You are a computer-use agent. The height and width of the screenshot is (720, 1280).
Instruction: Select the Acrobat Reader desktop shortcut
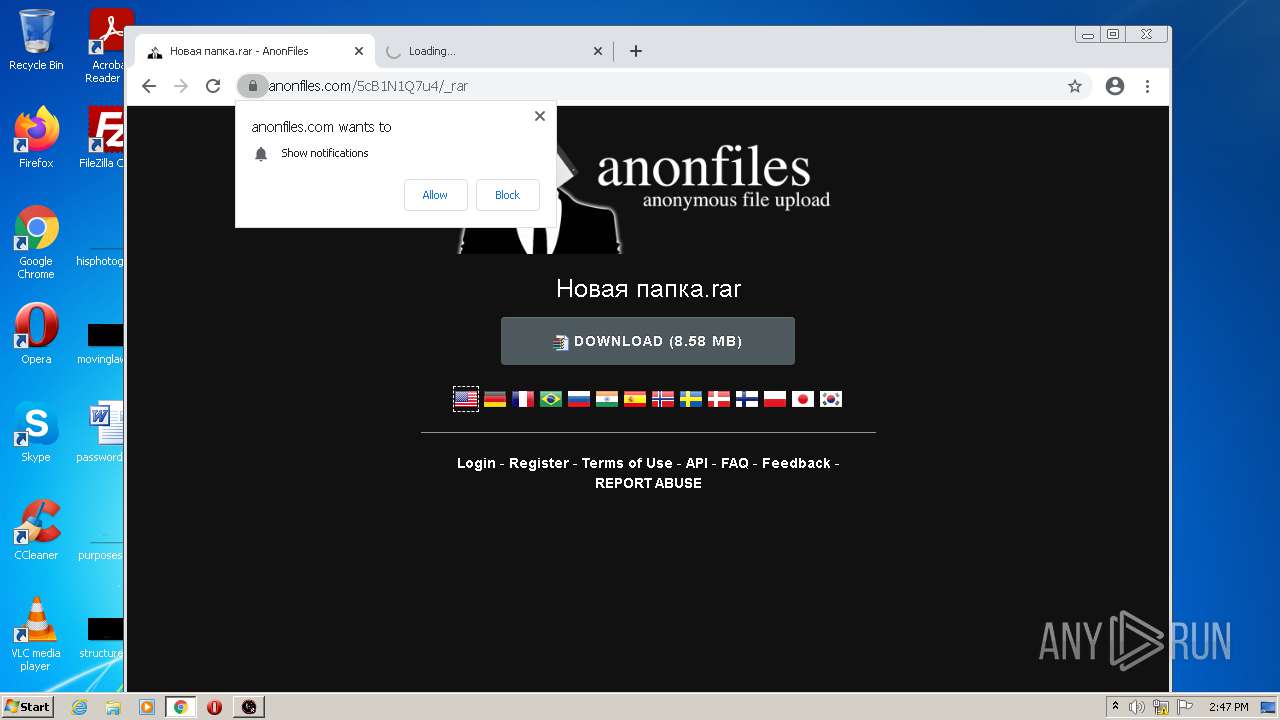[x=106, y=46]
